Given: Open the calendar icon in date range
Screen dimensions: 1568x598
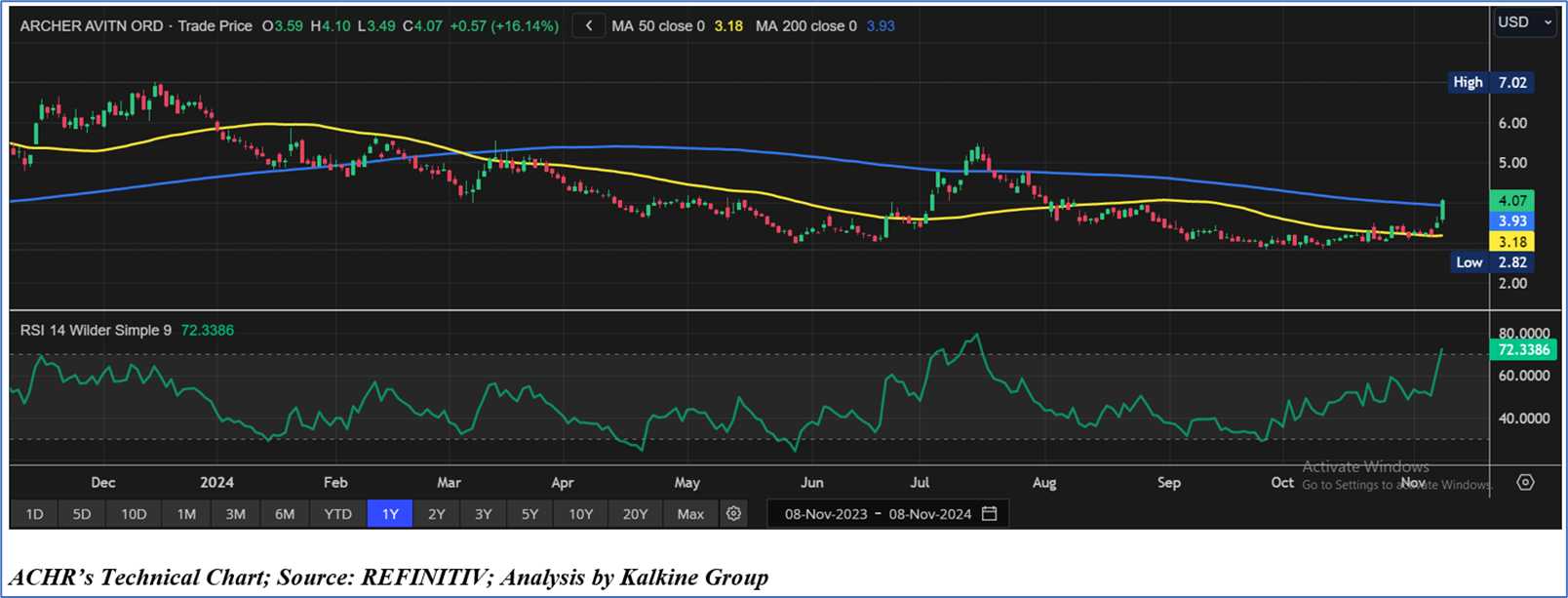Looking at the screenshot, I should coord(990,514).
